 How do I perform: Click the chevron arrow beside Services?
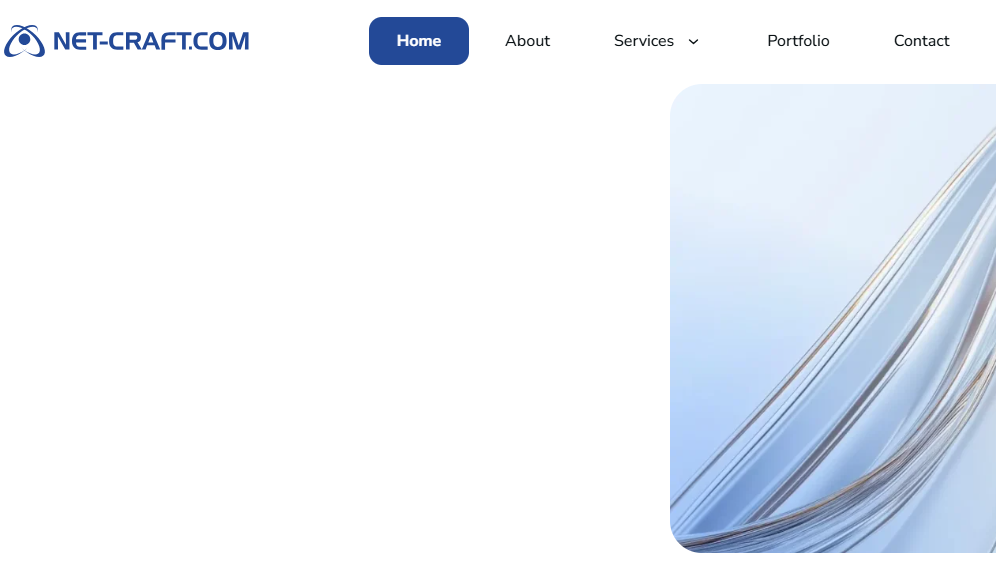[694, 42]
